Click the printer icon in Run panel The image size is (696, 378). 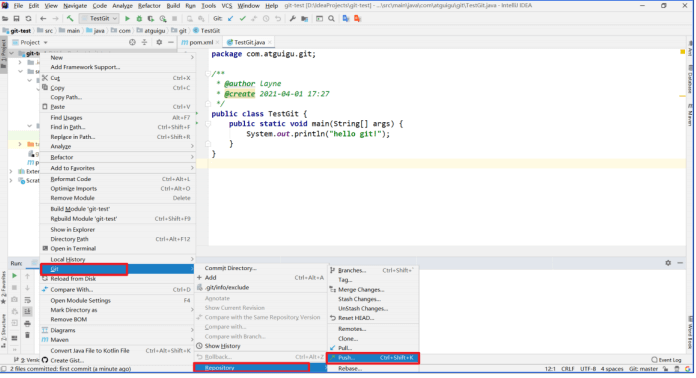pyautogui.click(x=28, y=323)
